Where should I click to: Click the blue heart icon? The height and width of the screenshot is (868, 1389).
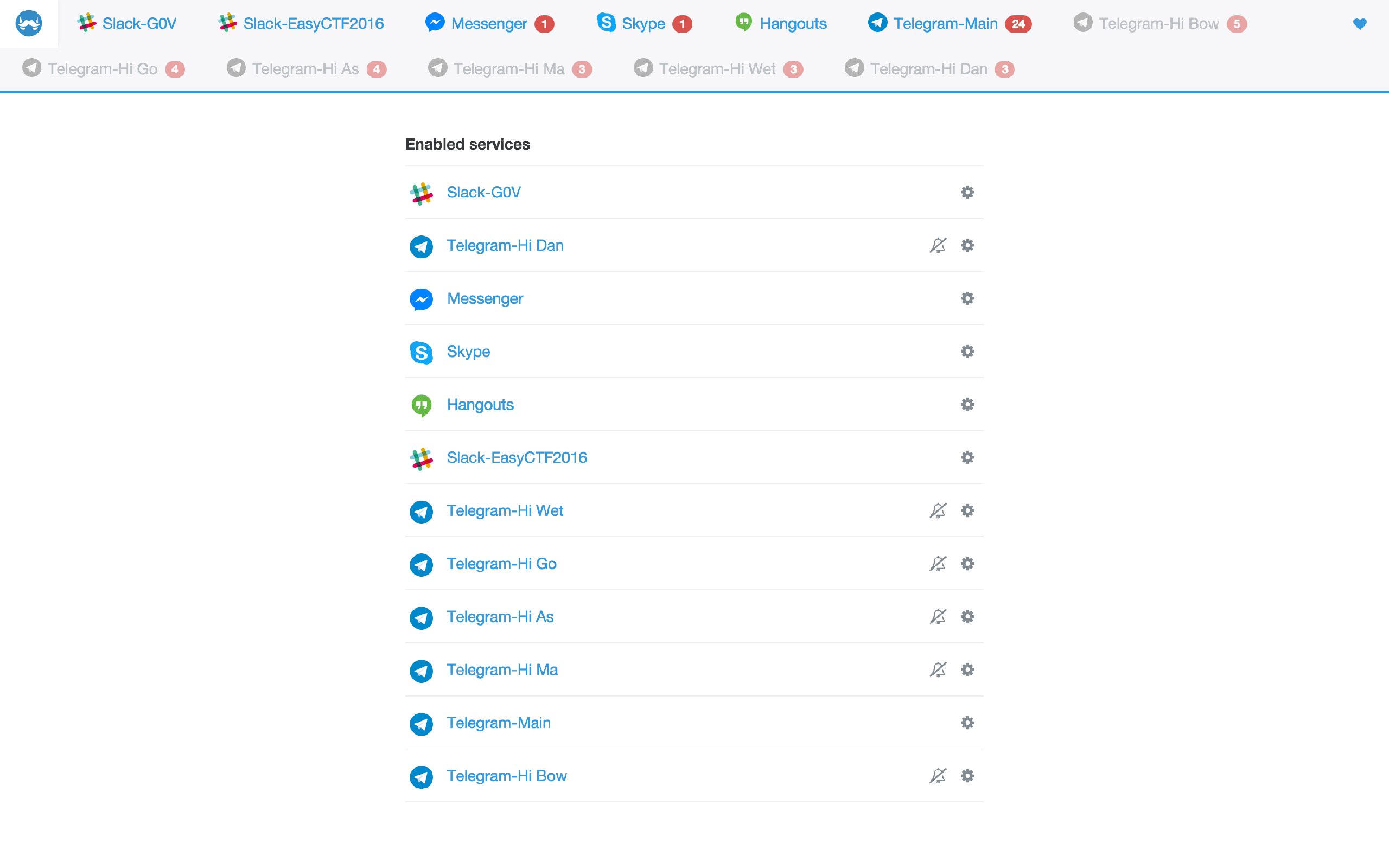1359,23
